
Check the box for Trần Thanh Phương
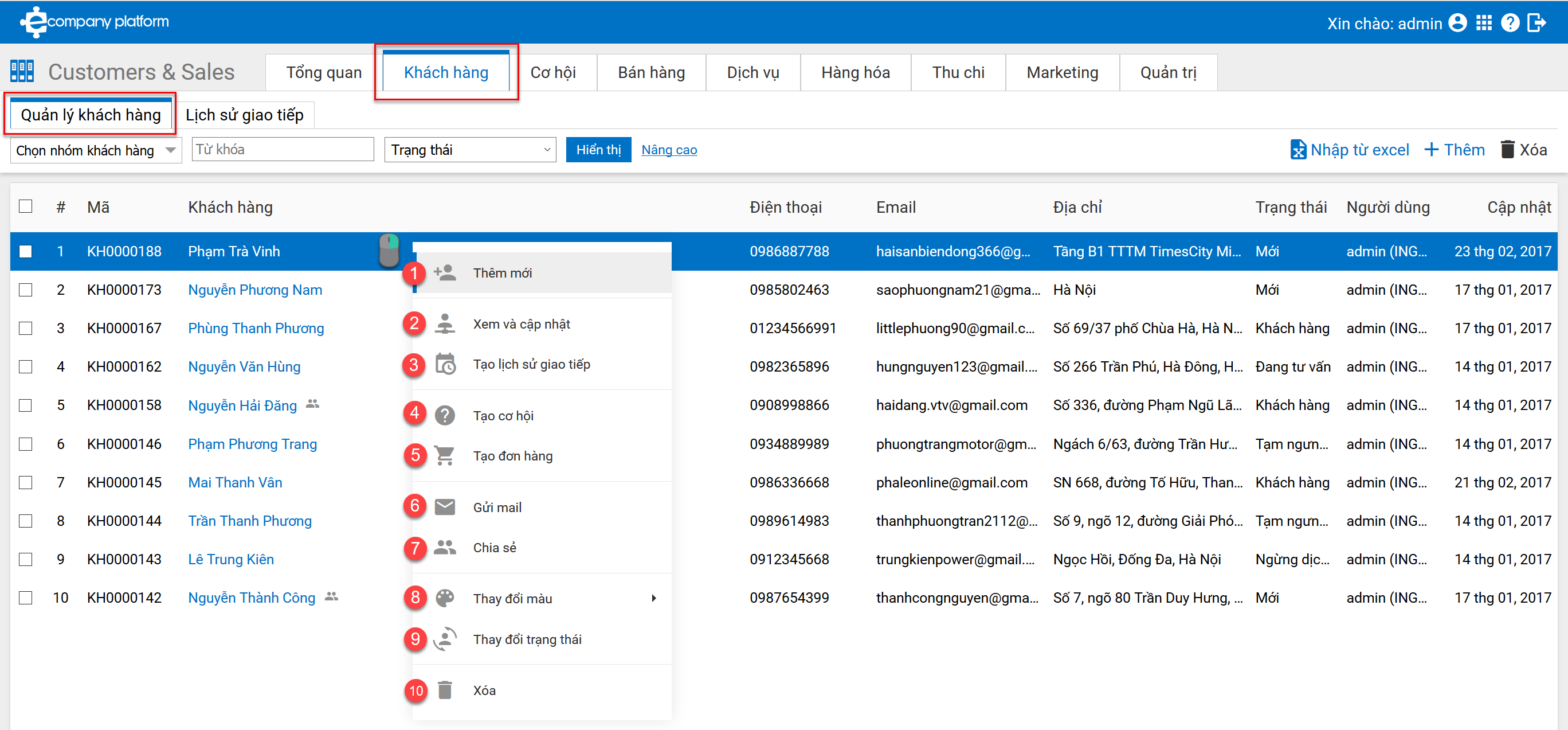pos(26,521)
